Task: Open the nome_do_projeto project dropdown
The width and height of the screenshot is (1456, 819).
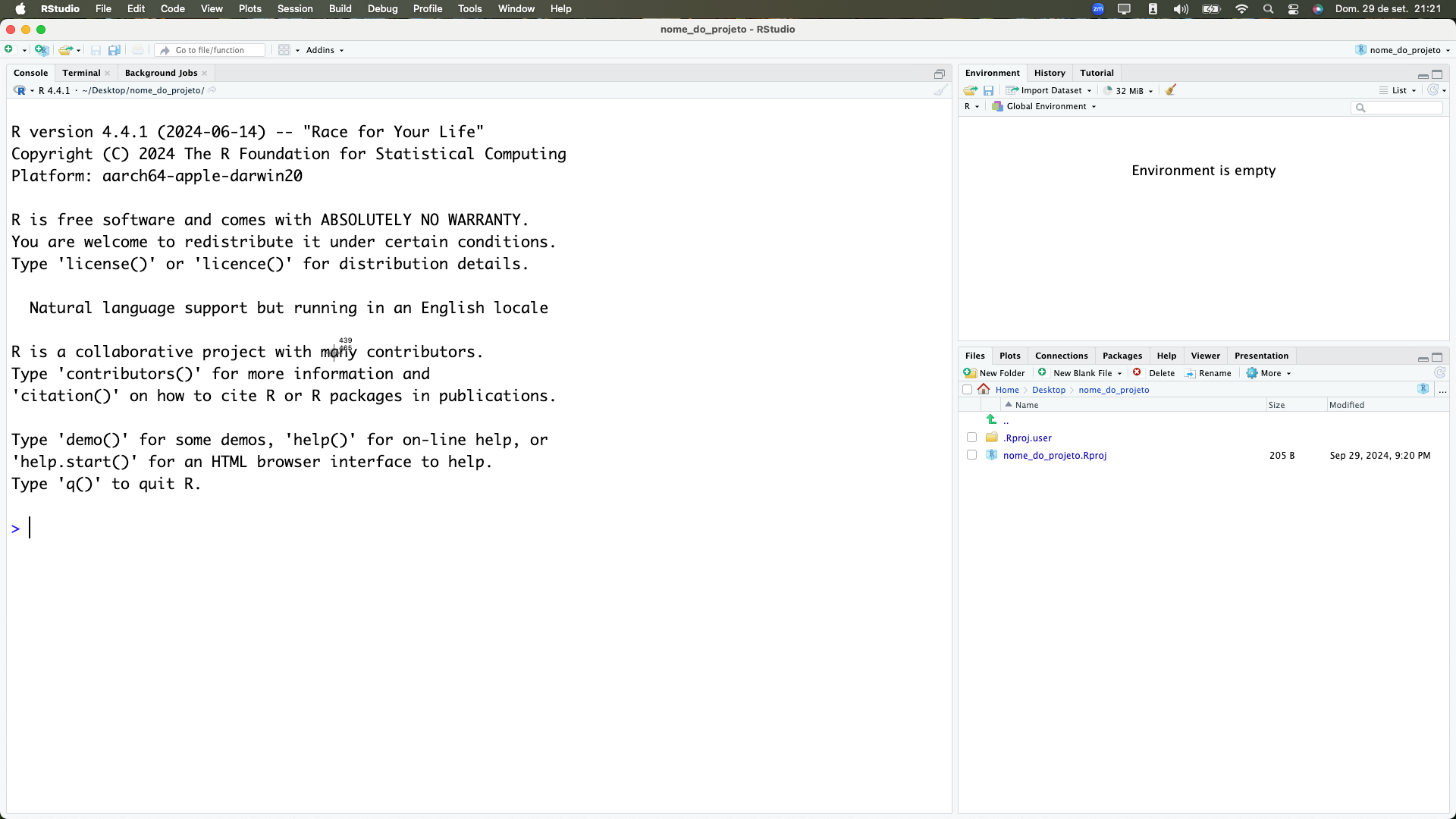Action: point(1403,50)
